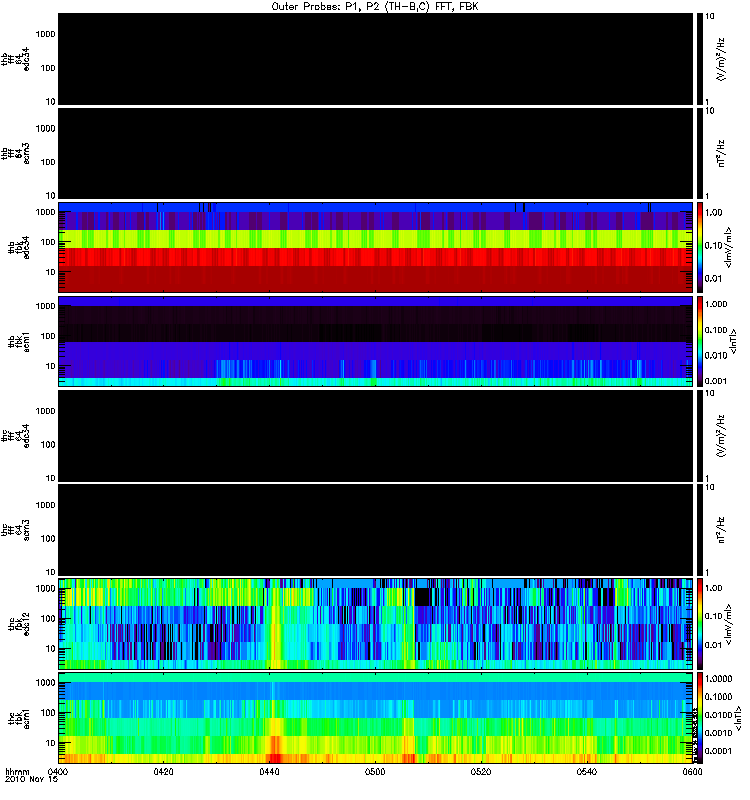Image resolution: width=750 pixels, height=800 pixels.
Task: Click the "hhmm" axis unit label
Action: click(17, 771)
